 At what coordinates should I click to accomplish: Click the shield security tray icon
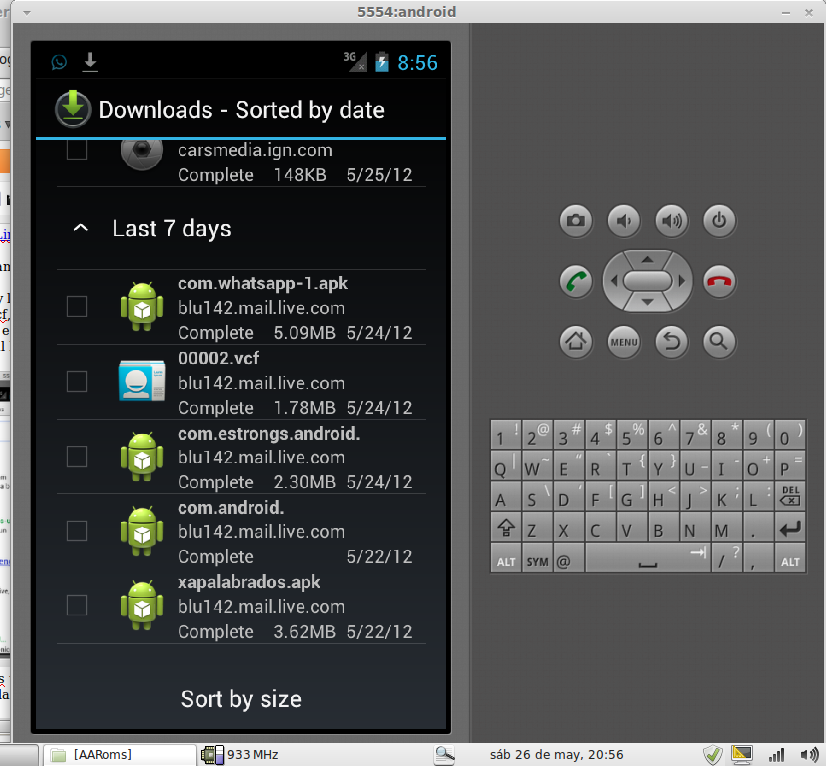coord(713,755)
